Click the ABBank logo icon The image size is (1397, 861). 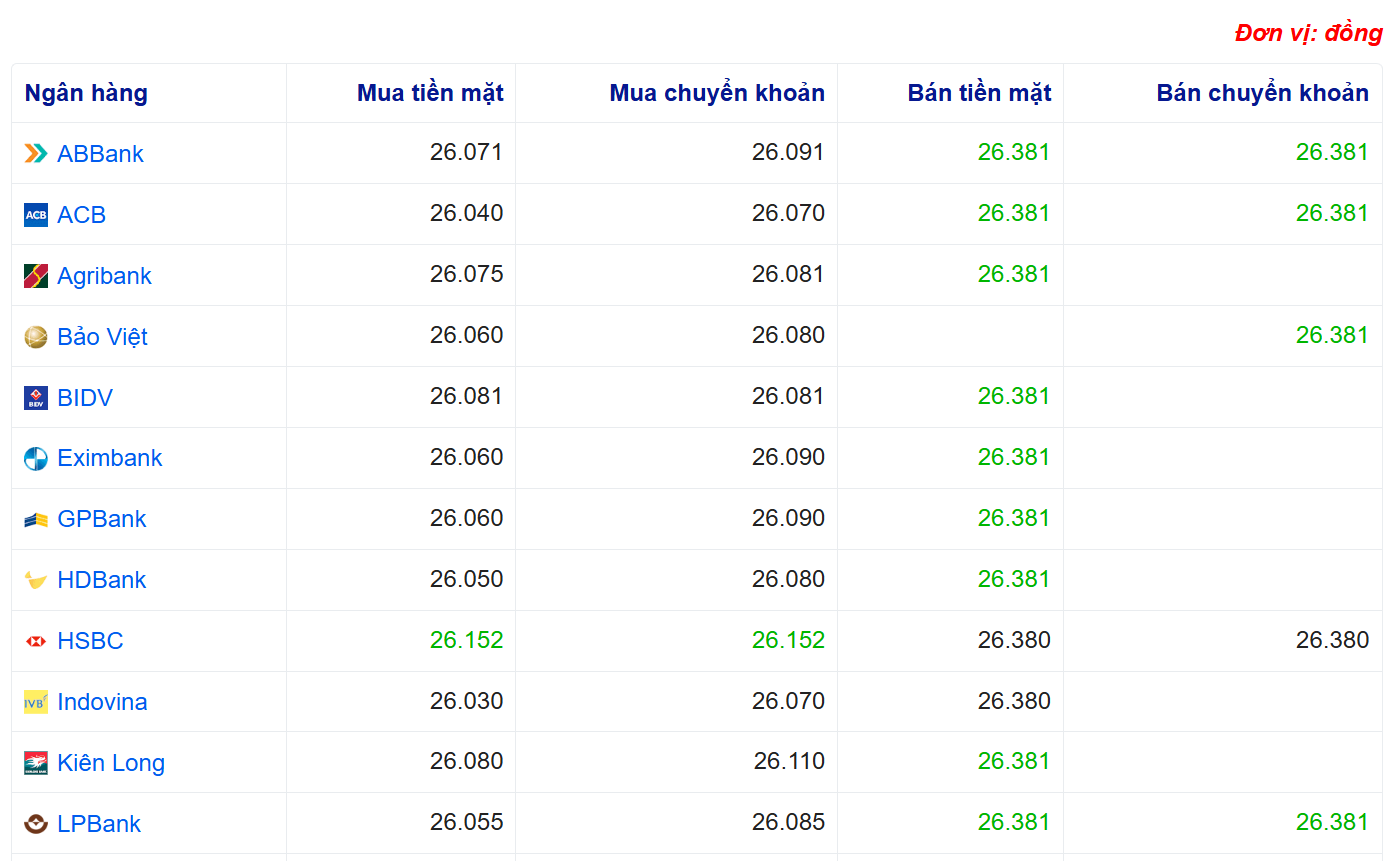coord(36,154)
